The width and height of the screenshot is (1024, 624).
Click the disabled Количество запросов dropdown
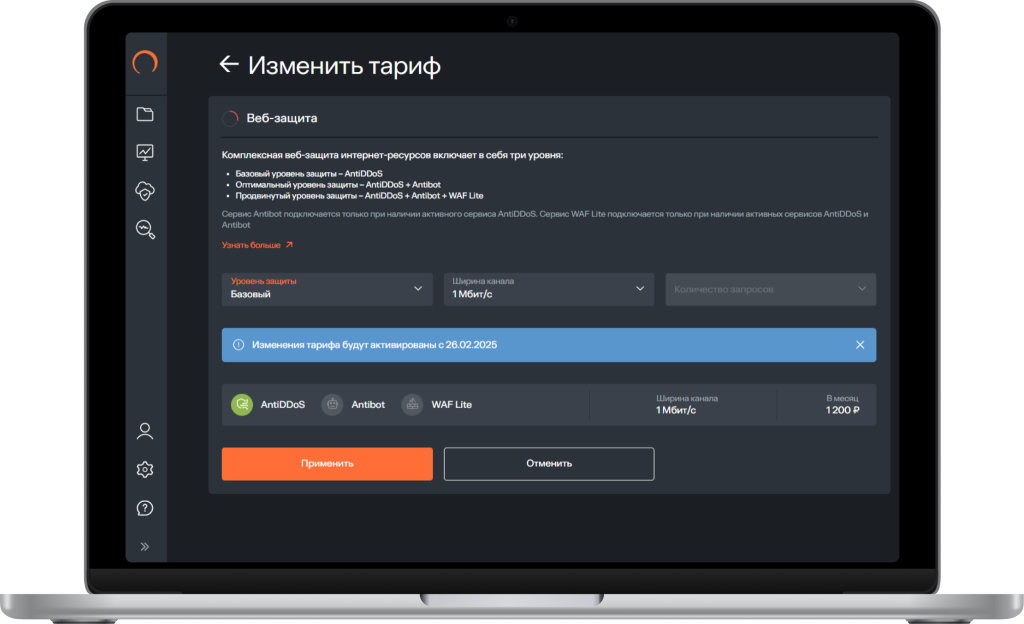(770, 289)
